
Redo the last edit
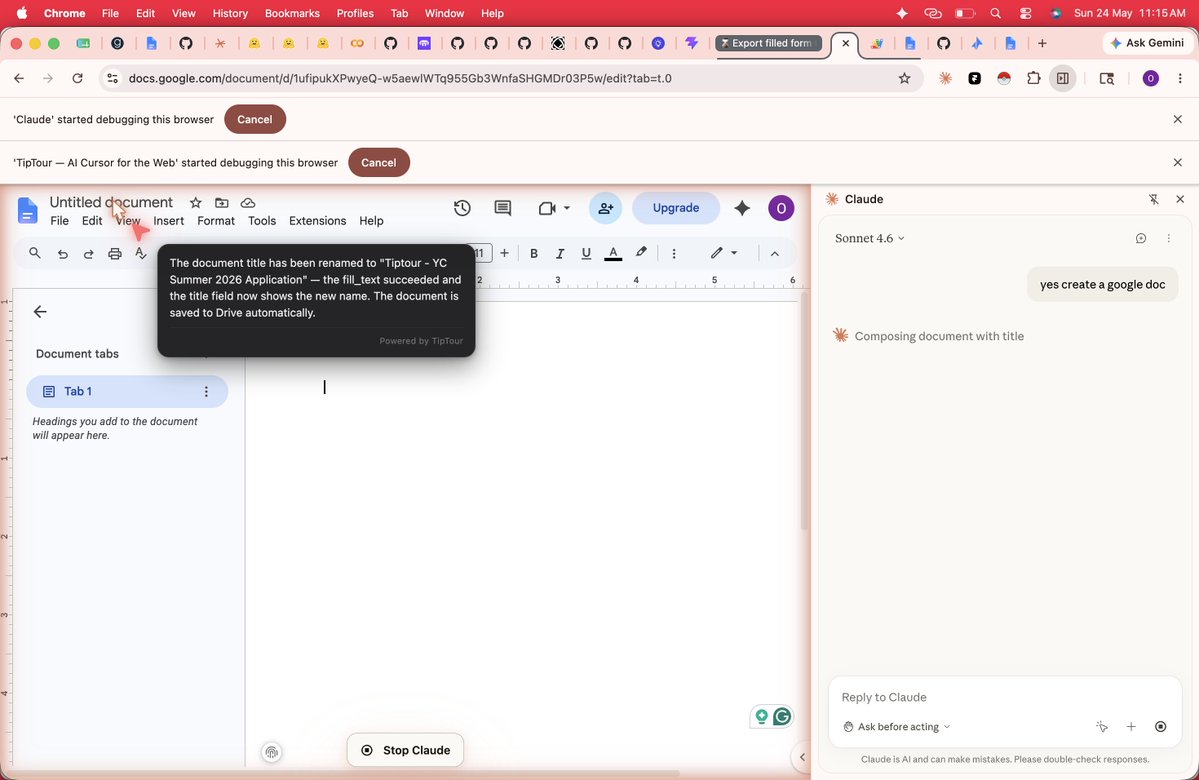89,254
